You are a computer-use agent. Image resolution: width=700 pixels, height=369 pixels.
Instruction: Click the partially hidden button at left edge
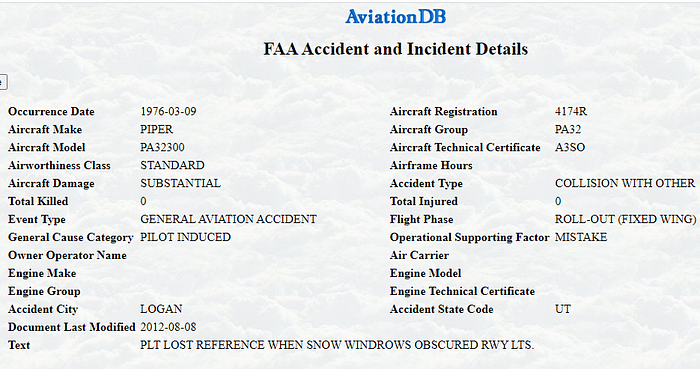point(3,82)
